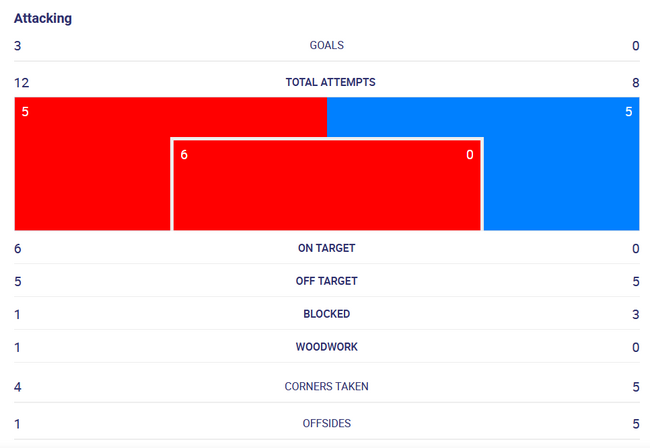Click away offsides value 5

[x=636, y=424]
